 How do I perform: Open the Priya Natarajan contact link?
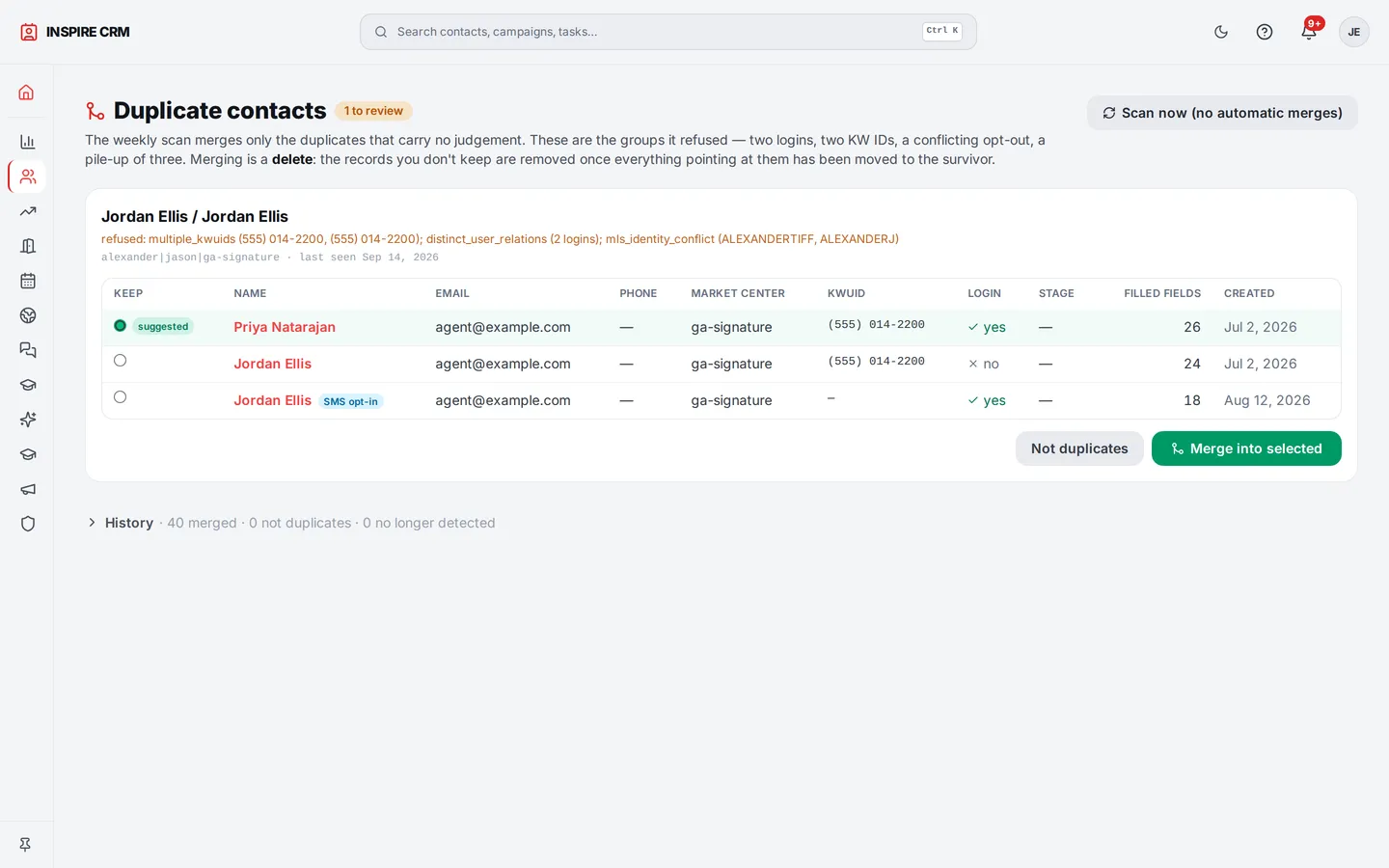click(x=285, y=327)
